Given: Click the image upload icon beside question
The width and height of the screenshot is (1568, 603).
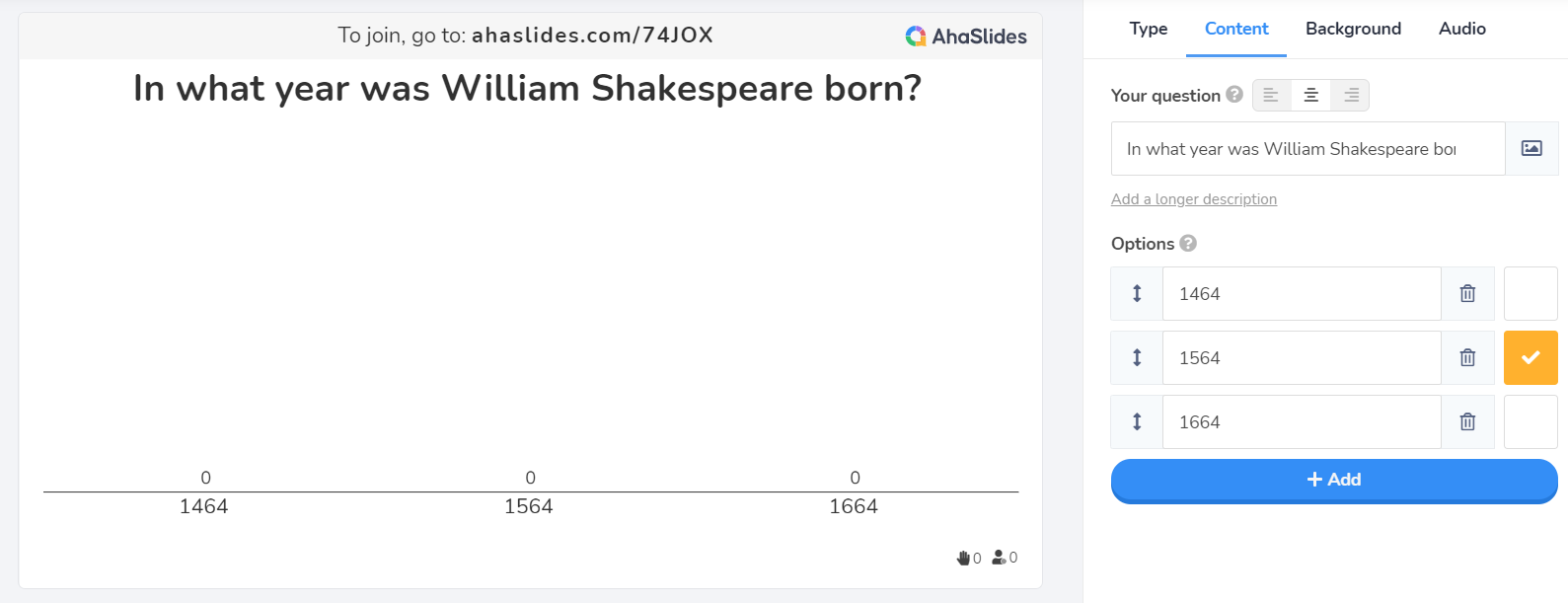Looking at the screenshot, I should (x=1531, y=148).
